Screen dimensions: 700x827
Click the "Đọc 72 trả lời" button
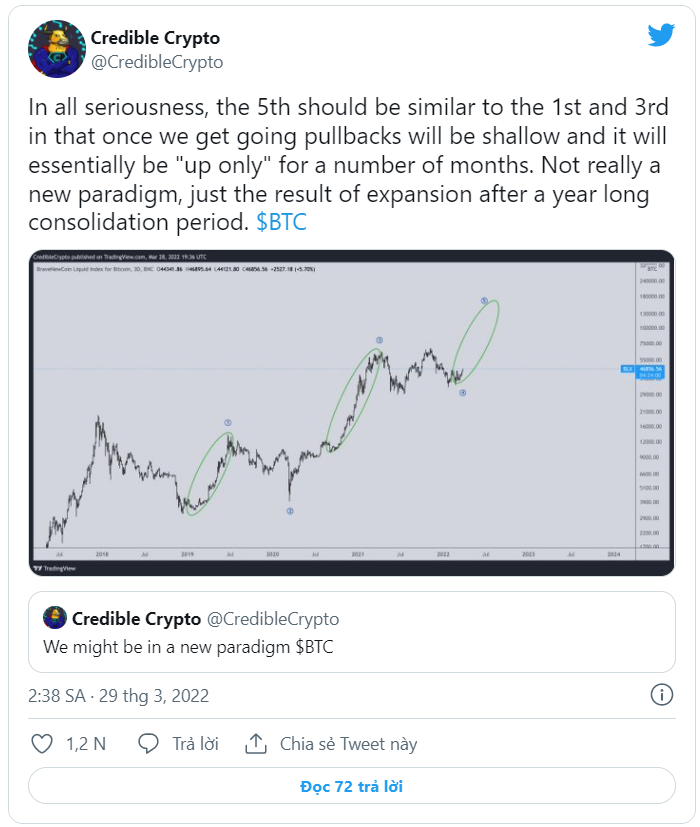(351, 787)
